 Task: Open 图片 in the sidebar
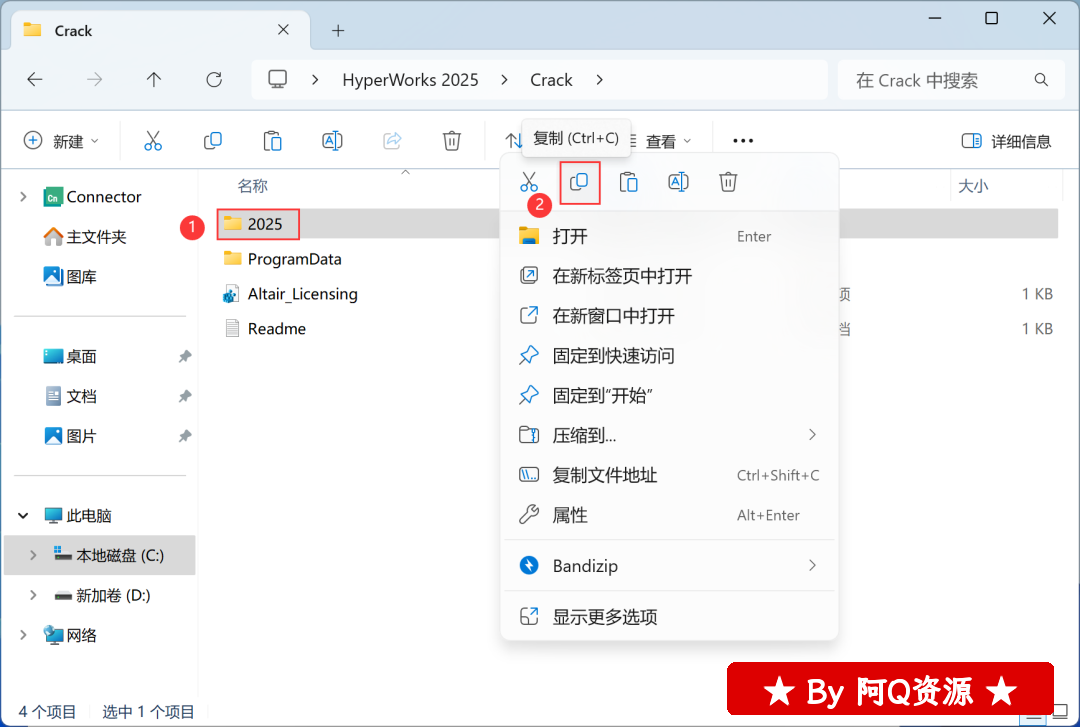pos(70,436)
